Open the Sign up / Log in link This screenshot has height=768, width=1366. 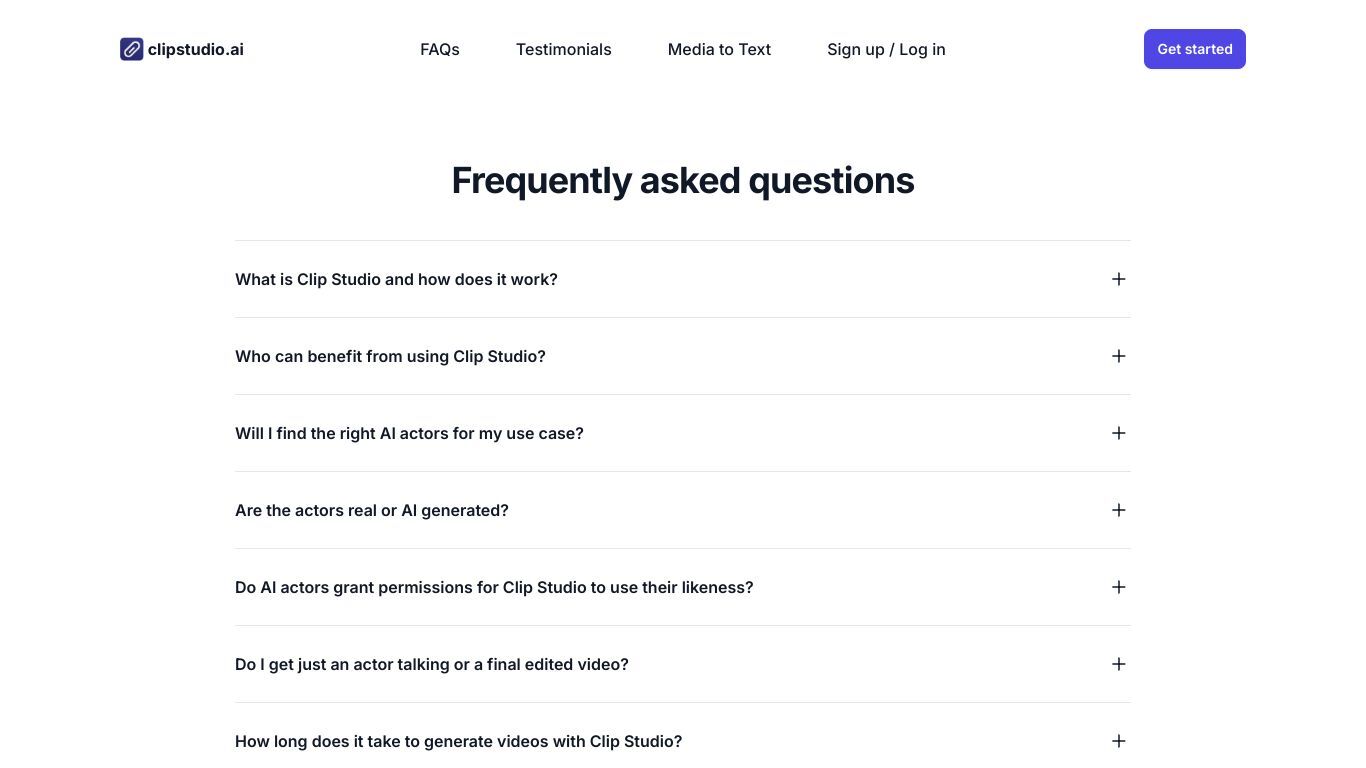click(x=886, y=49)
